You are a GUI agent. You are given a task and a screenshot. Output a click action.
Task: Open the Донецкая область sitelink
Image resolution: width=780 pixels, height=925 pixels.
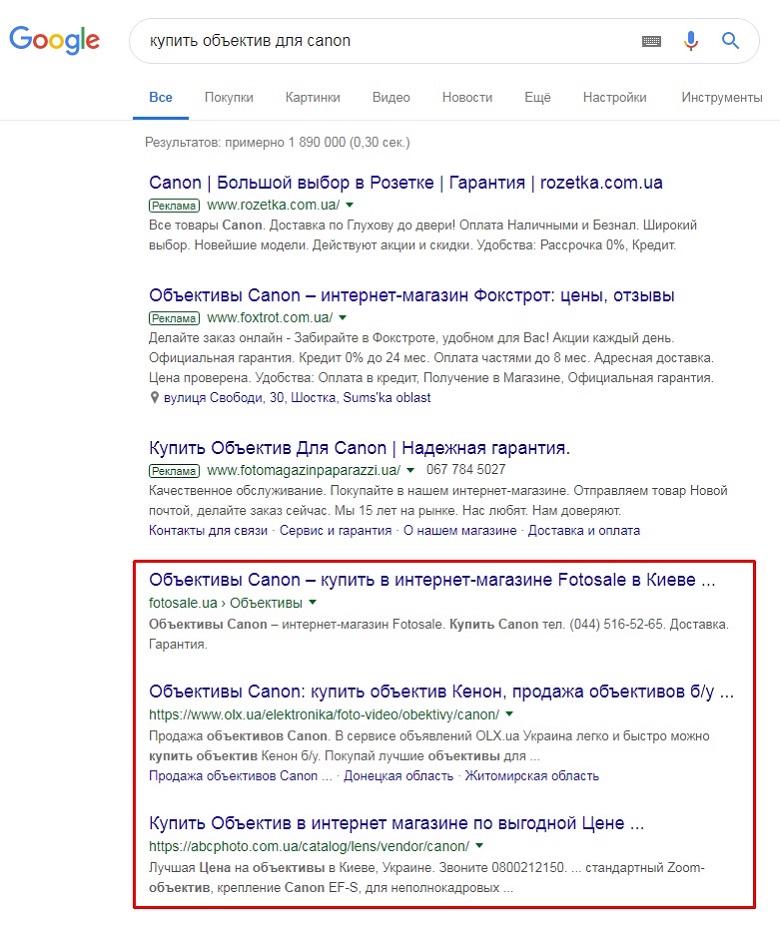pos(398,776)
